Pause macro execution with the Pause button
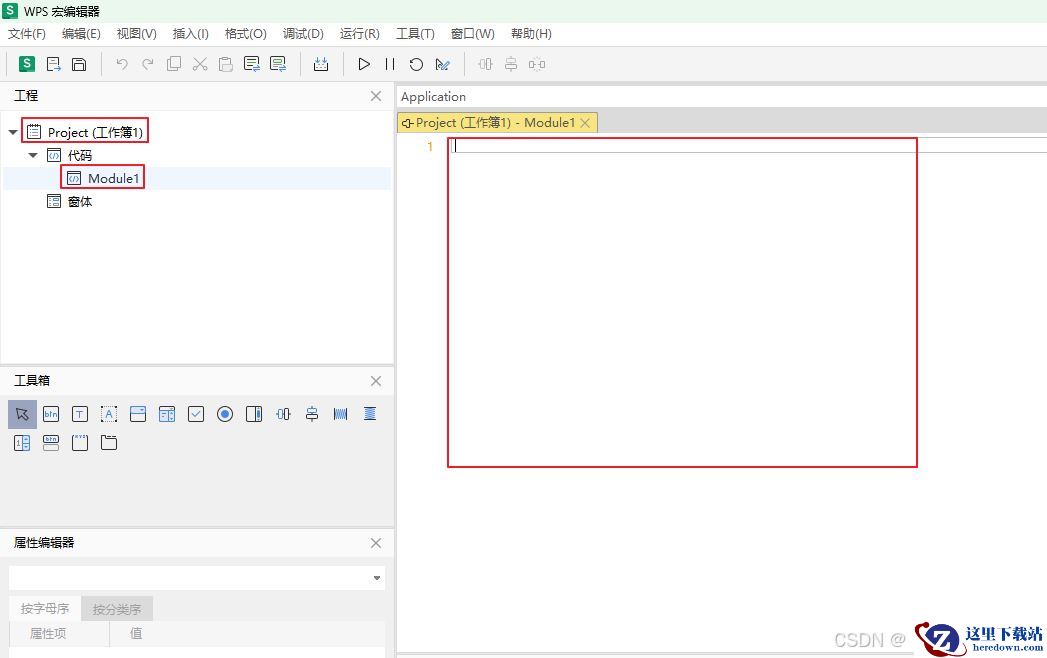The image size is (1047, 658). click(x=390, y=64)
